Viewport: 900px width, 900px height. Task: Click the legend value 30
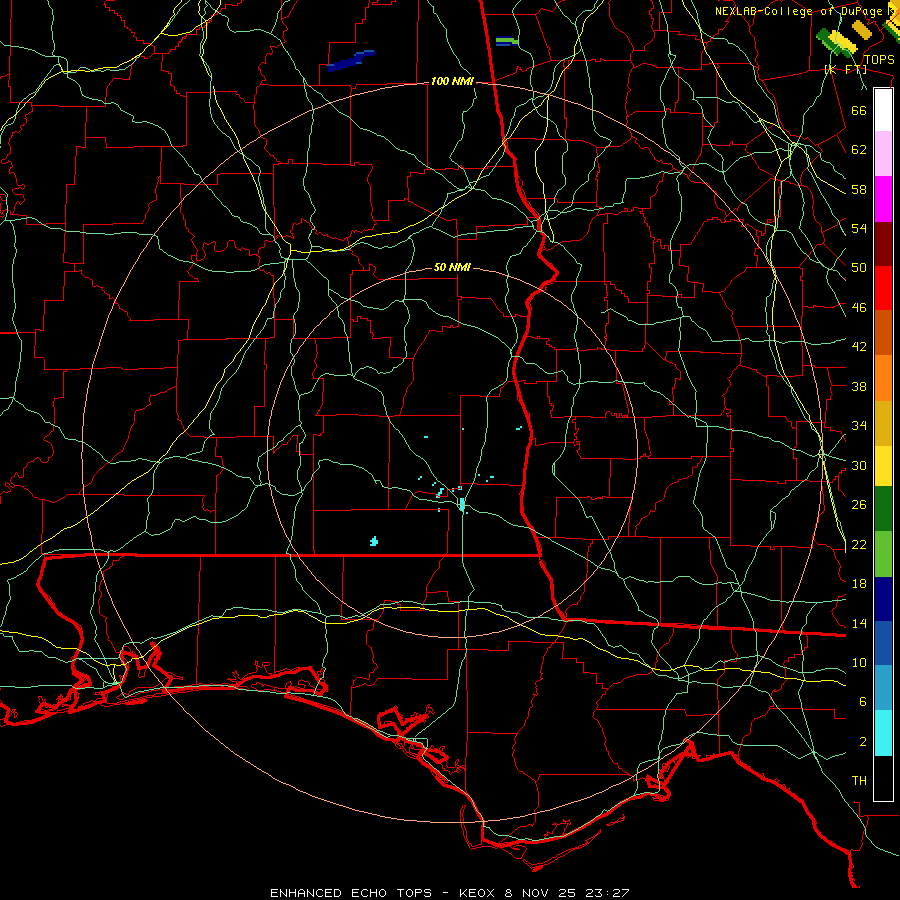tap(859, 465)
